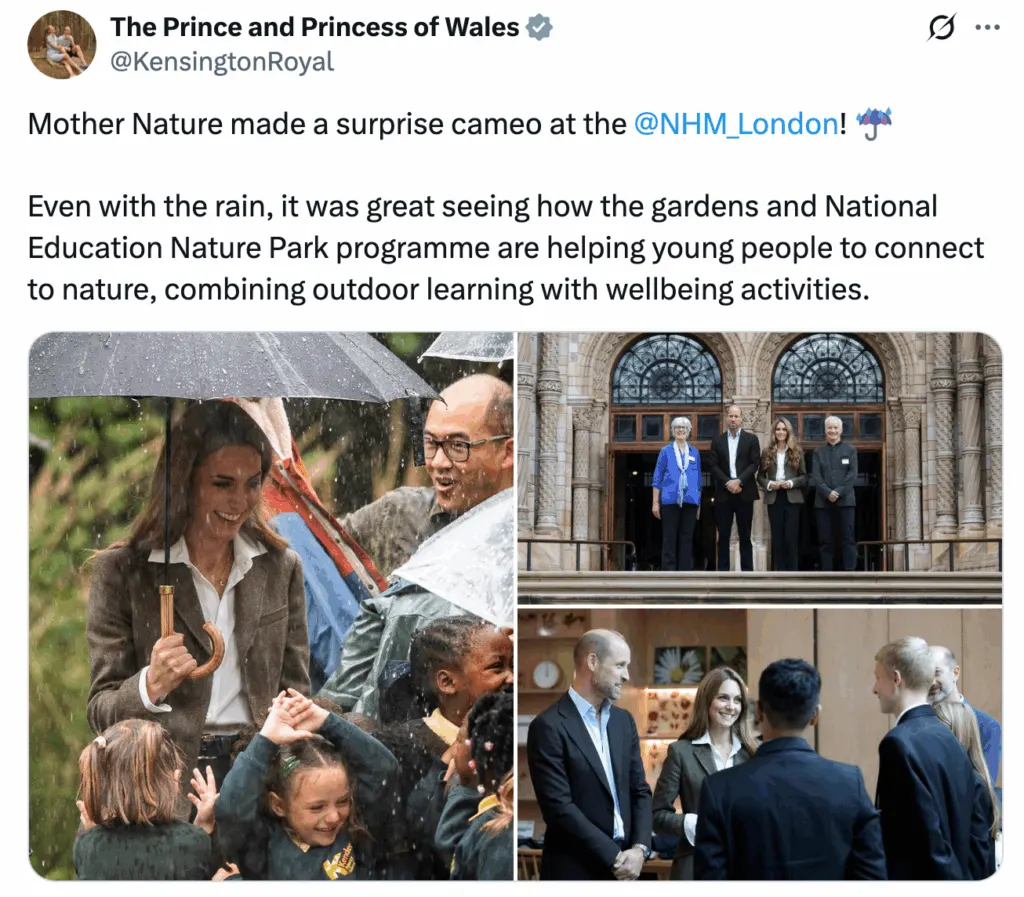Open the indoor group conversation photo
The image size is (1024, 897).
760,745
